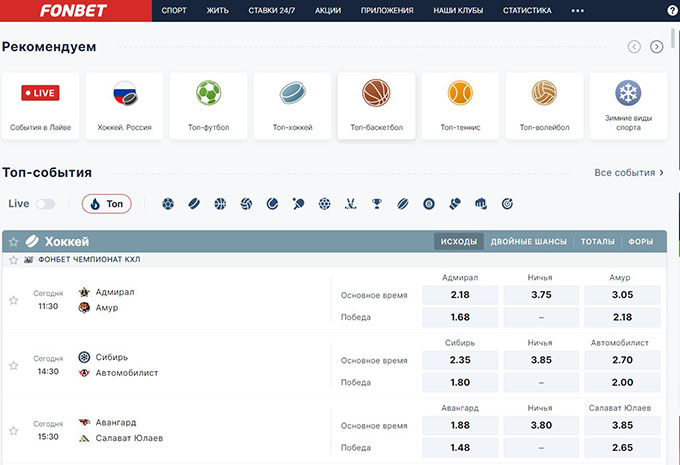The width and height of the screenshot is (680, 465).
Task: Toggle the Топ flame filter button
Action: point(107,204)
